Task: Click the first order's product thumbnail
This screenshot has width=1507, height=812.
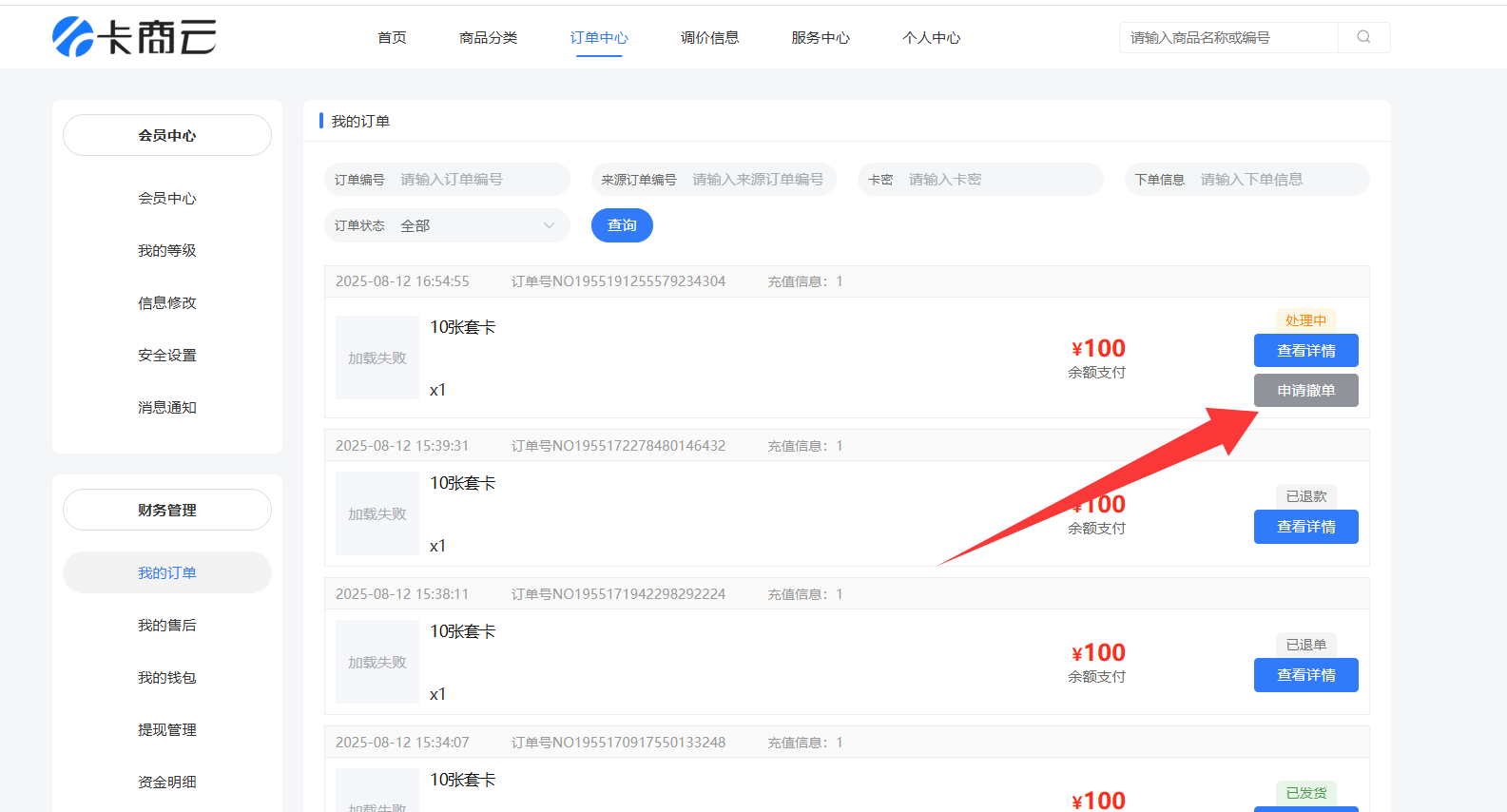Action: (x=377, y=358)
